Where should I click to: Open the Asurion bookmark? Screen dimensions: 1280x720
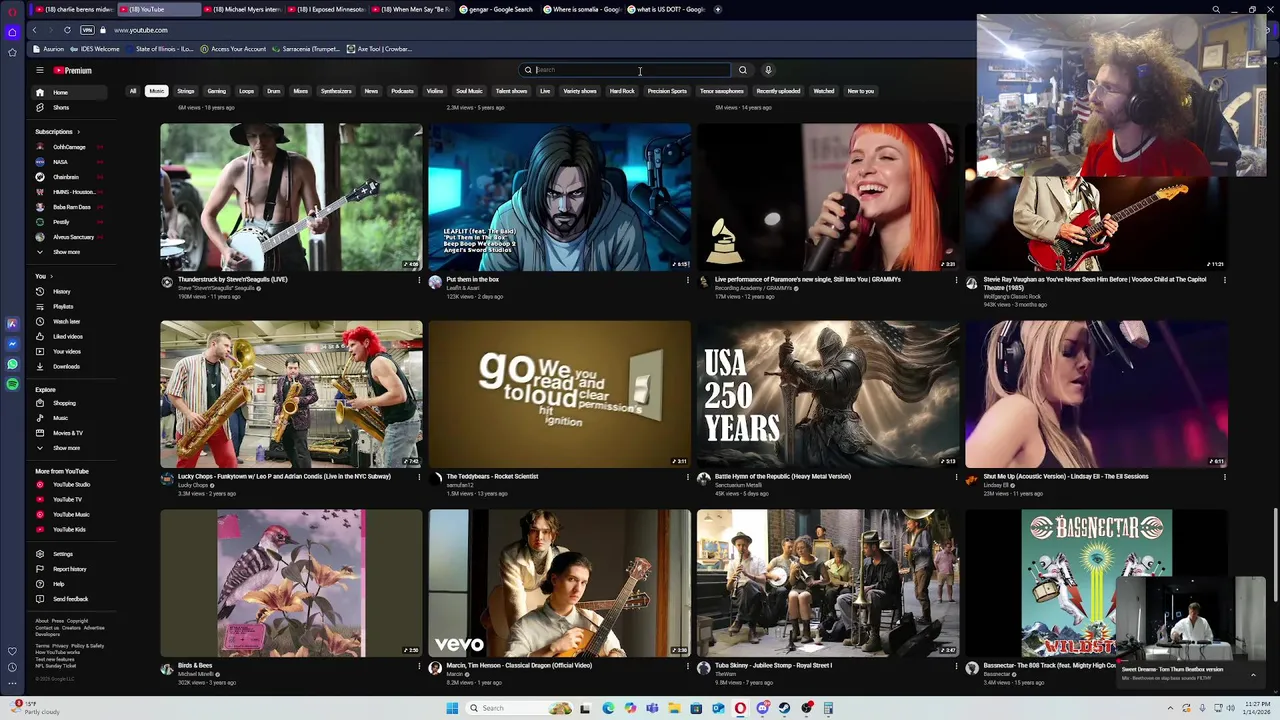[48, 49]
